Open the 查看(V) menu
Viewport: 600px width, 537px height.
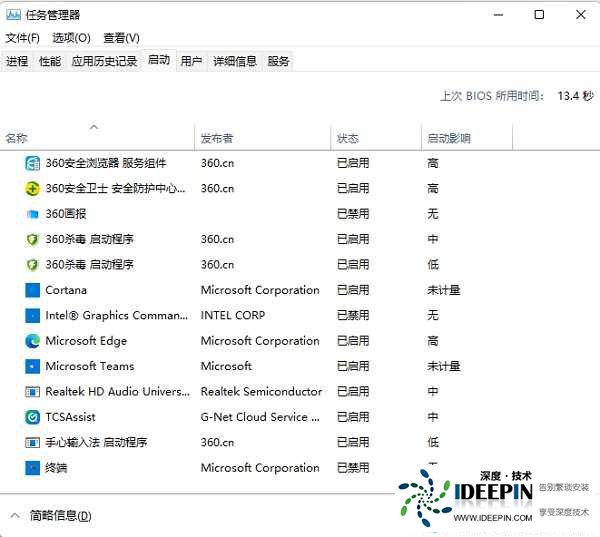121,38
